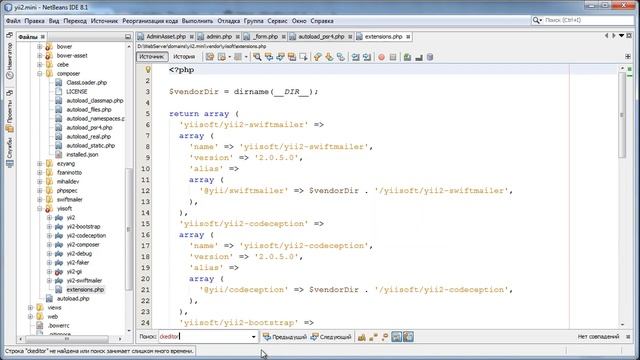
Task: Open the Реорганизация кода menu
Action: (x=150, y=21)
